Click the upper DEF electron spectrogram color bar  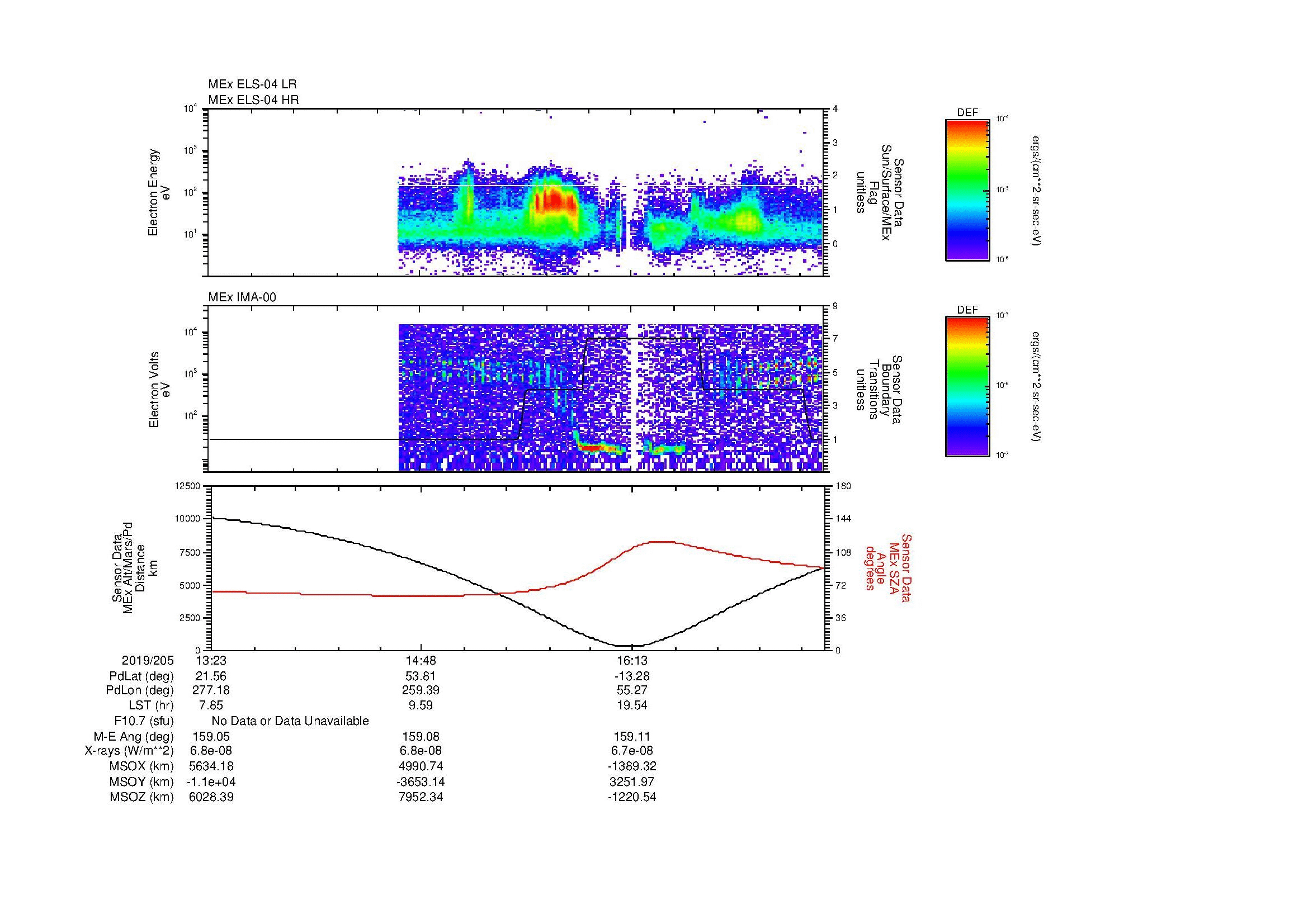(967, 189)
